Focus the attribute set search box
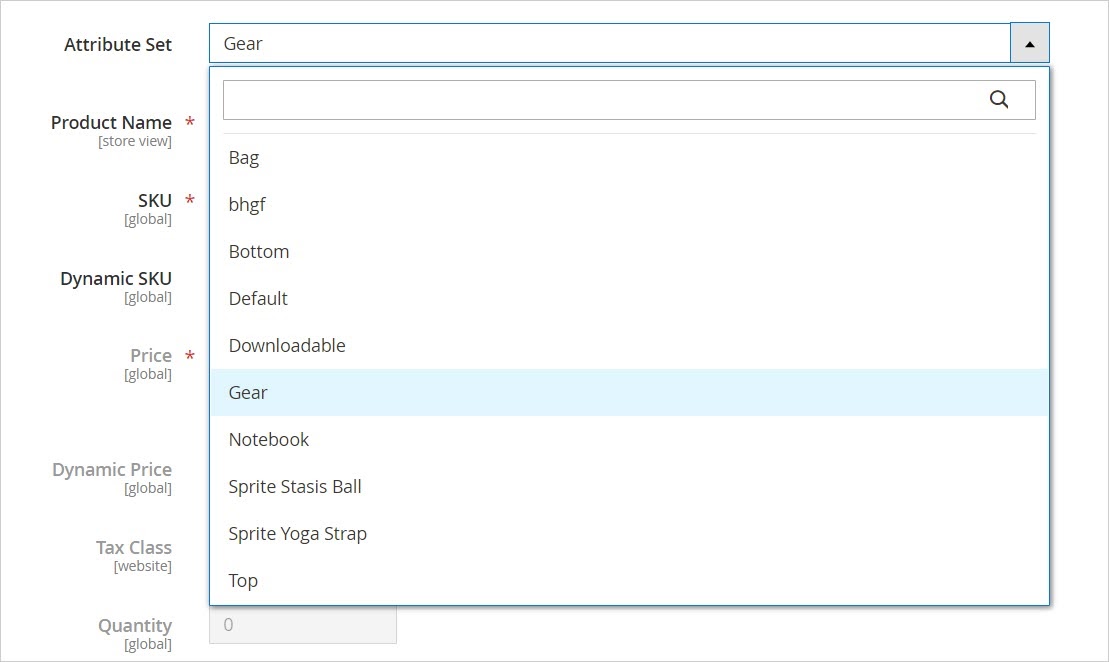Viewport: 1109px width, 662px height. tap(600, 100)
